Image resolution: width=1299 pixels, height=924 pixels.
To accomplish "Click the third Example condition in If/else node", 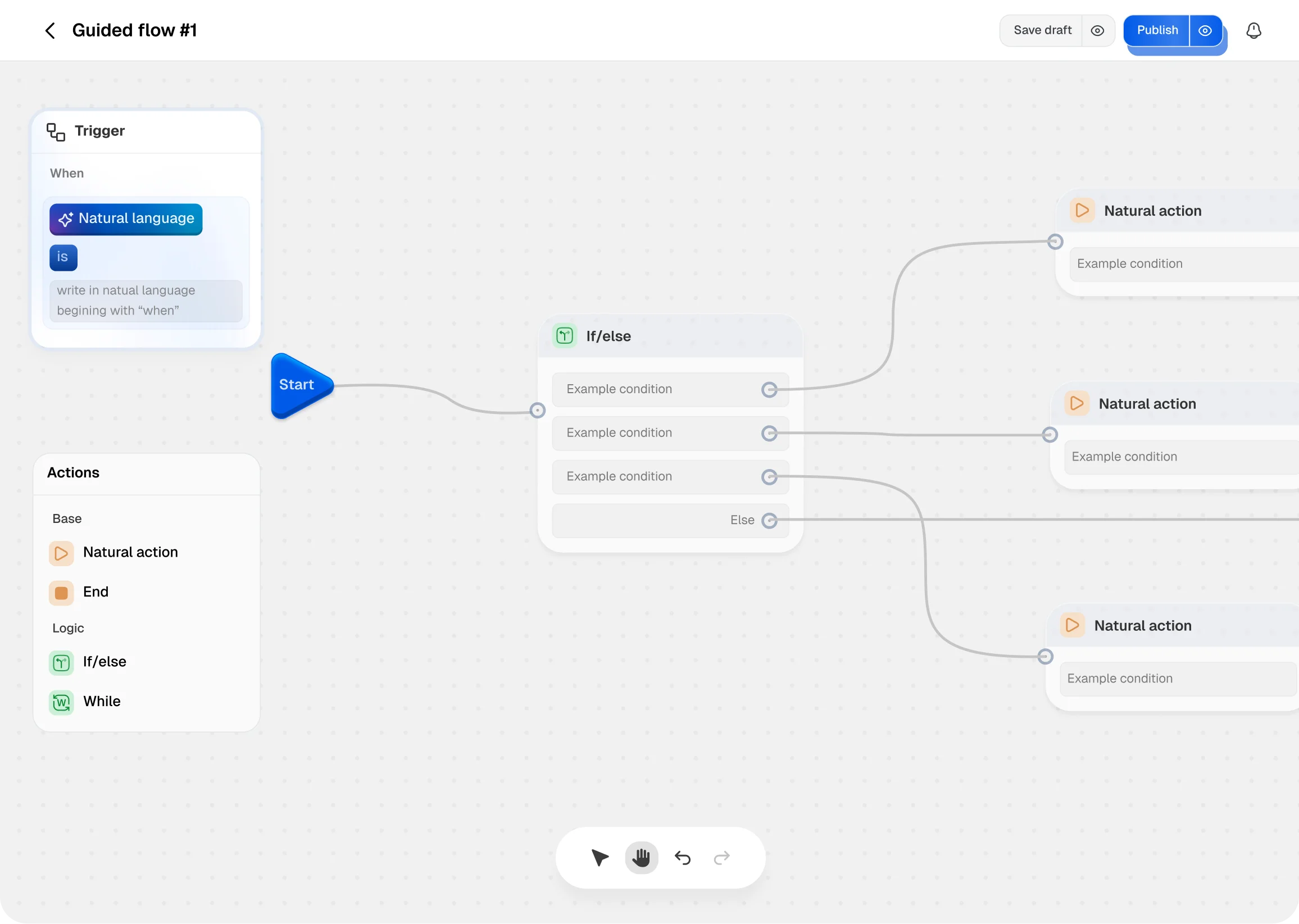I will coord(670,477).
